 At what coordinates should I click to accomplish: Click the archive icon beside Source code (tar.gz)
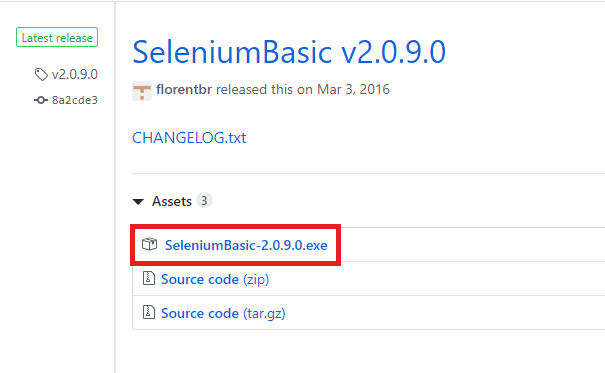point(149,312)
